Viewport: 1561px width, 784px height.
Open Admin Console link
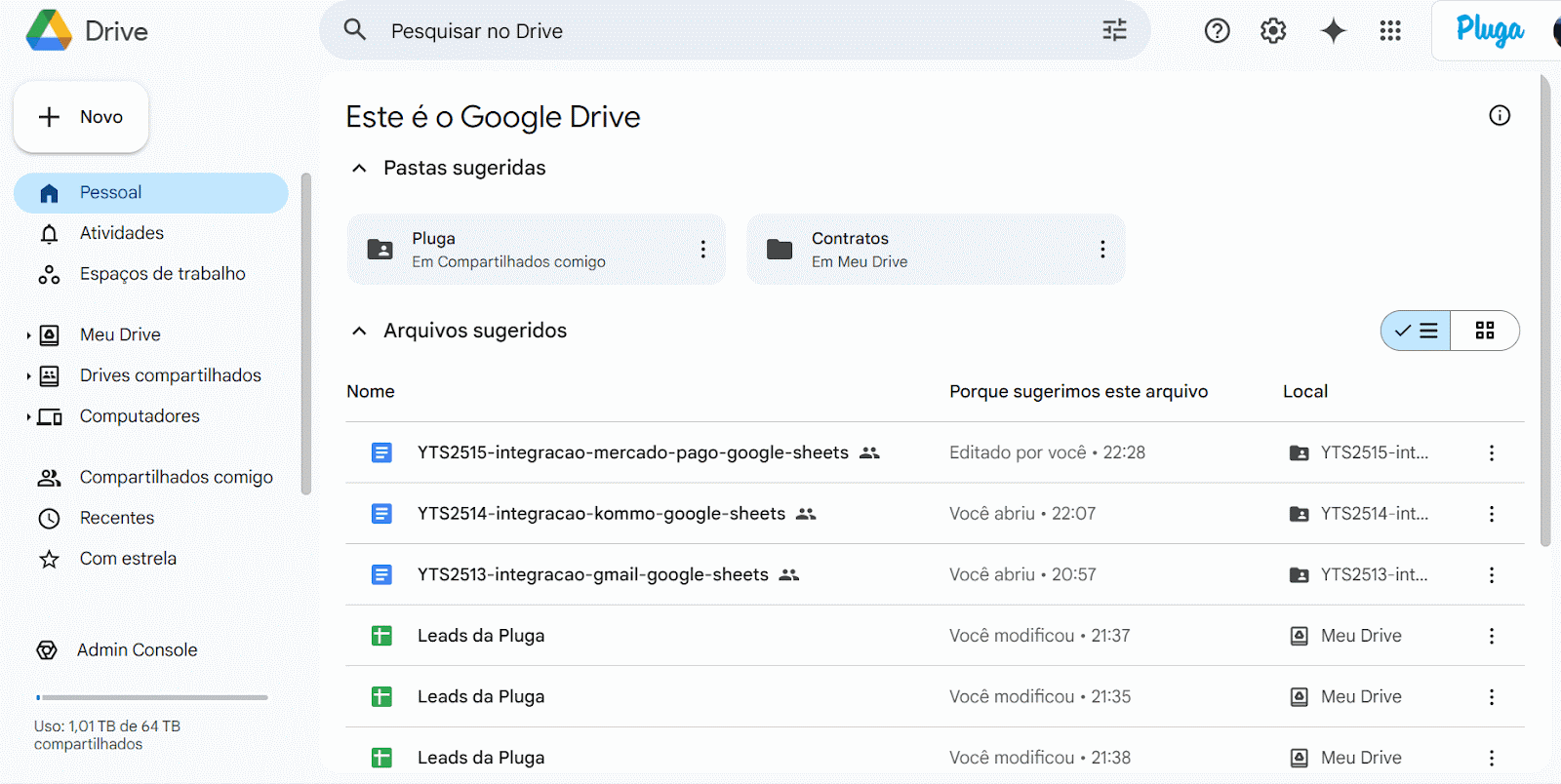click(x=137, y=650)
